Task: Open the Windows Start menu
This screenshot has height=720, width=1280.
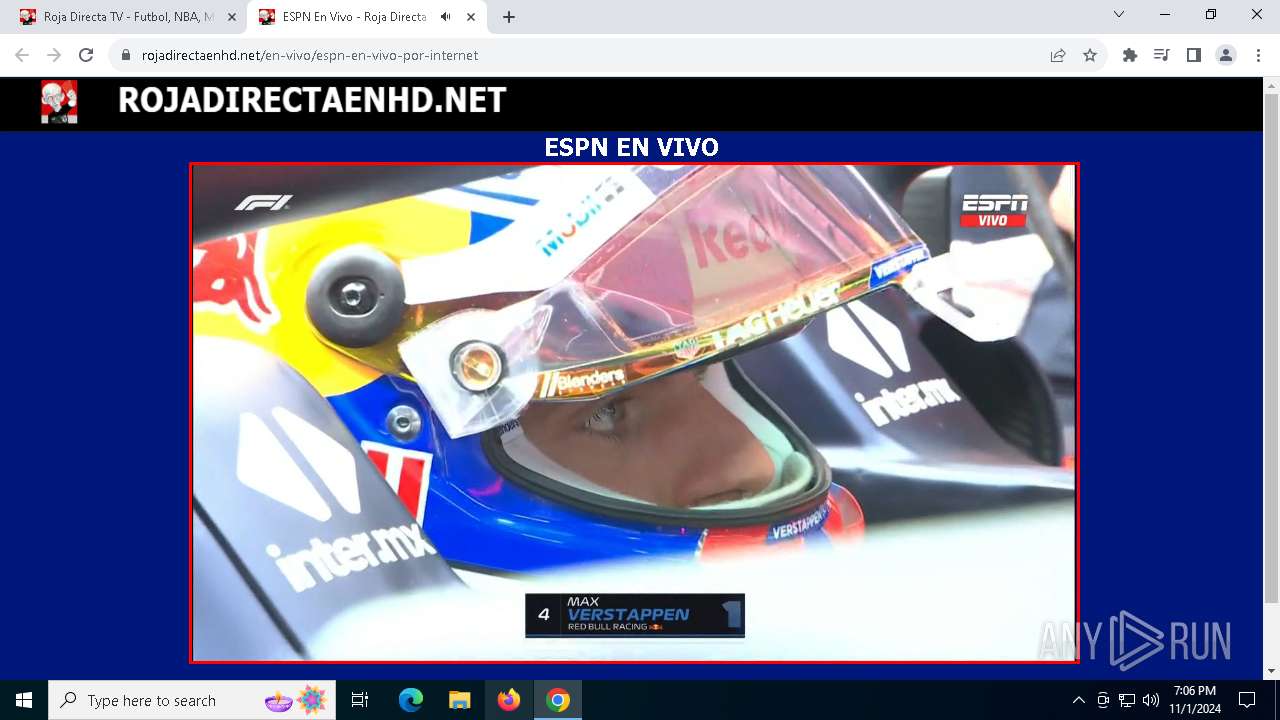Action: (x=24, y=701)
